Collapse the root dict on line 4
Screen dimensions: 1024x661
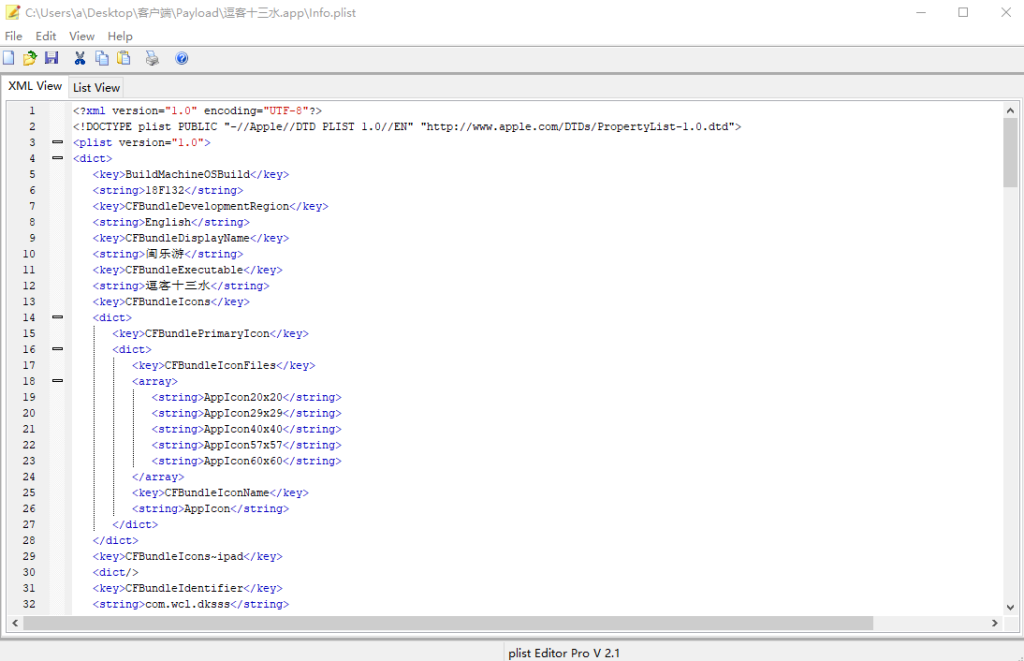57,158
